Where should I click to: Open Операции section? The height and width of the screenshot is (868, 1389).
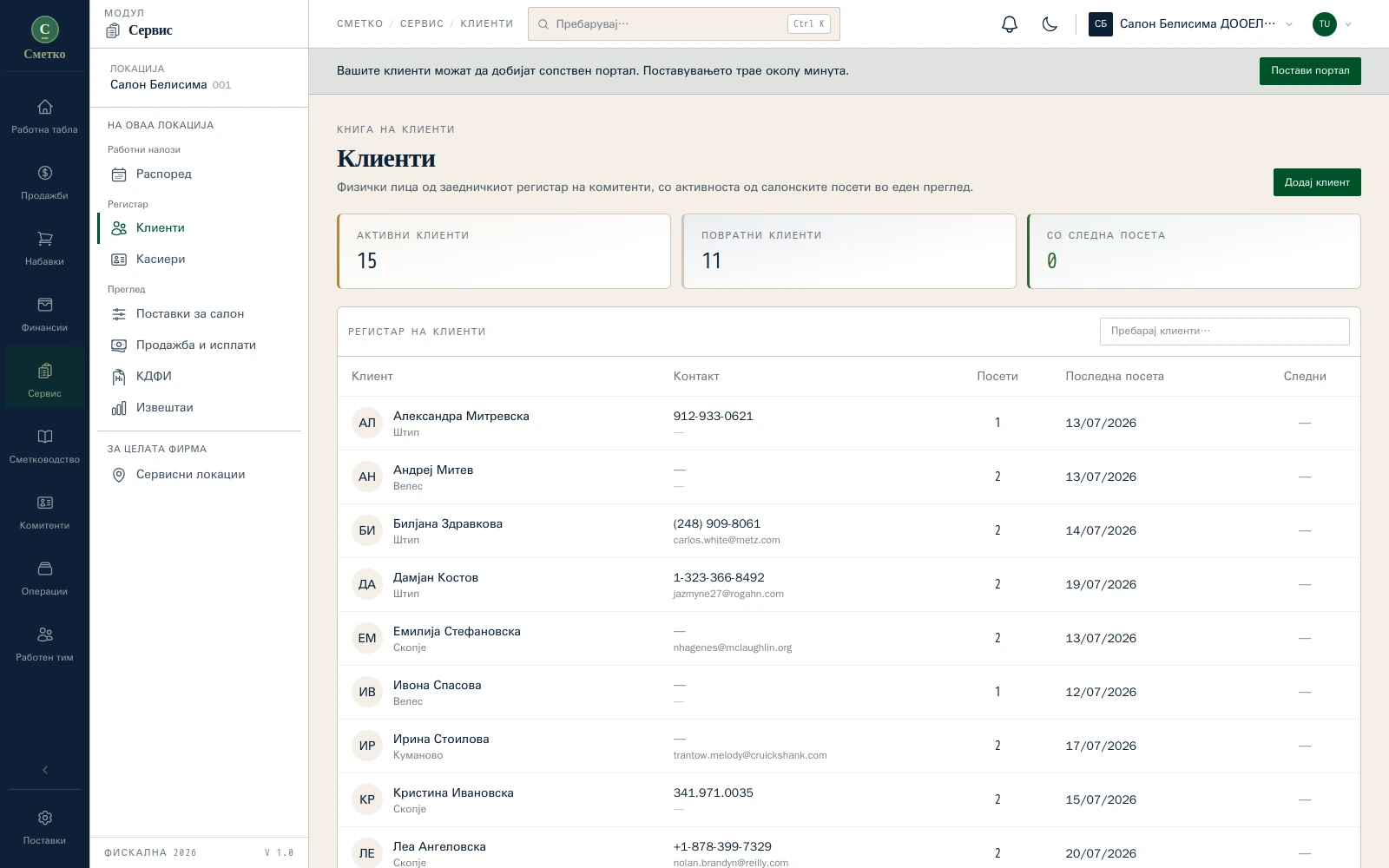click(x=44, y=579)
